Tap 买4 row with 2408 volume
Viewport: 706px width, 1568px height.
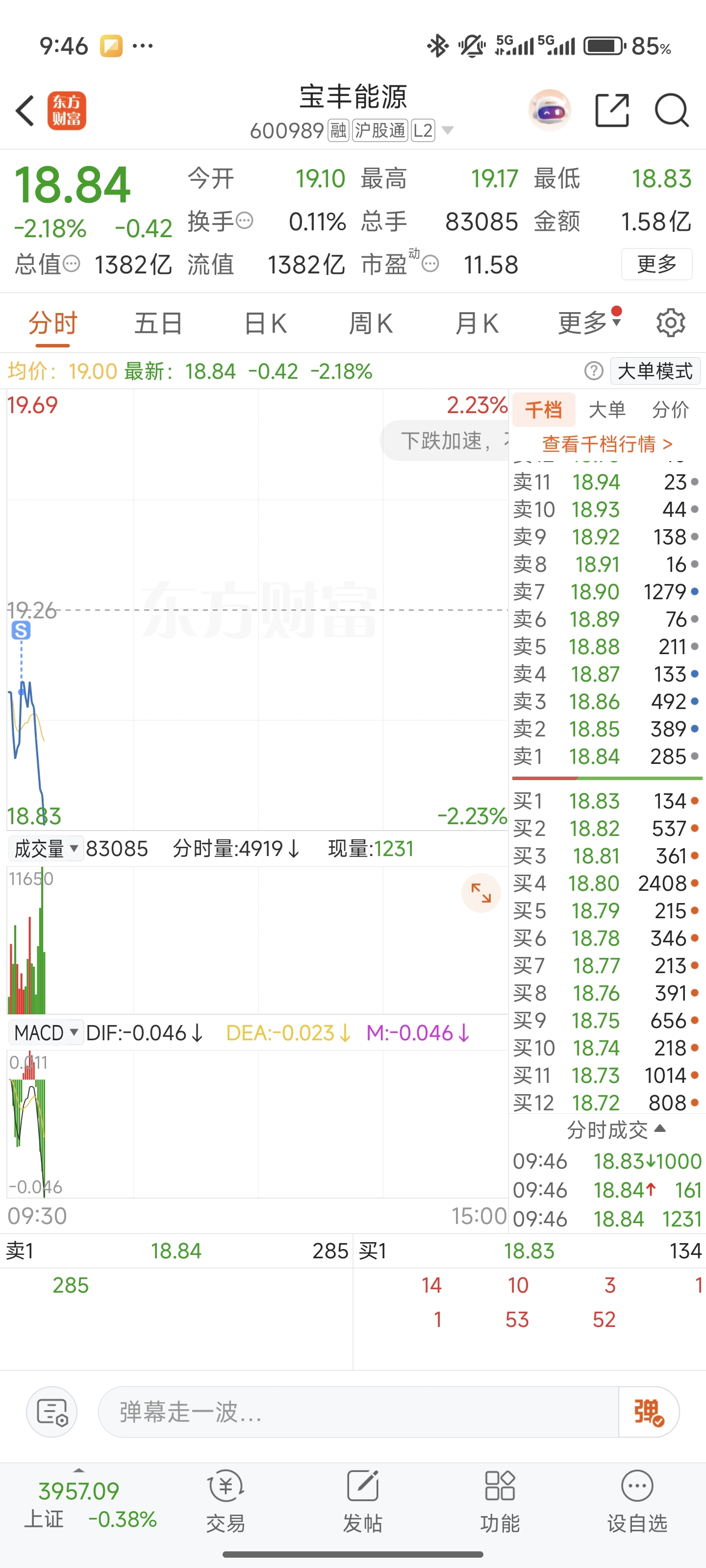point(606,883)
